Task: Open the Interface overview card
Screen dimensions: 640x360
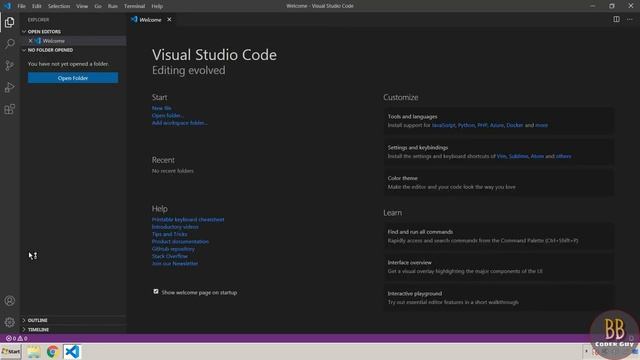Action: 498,267
